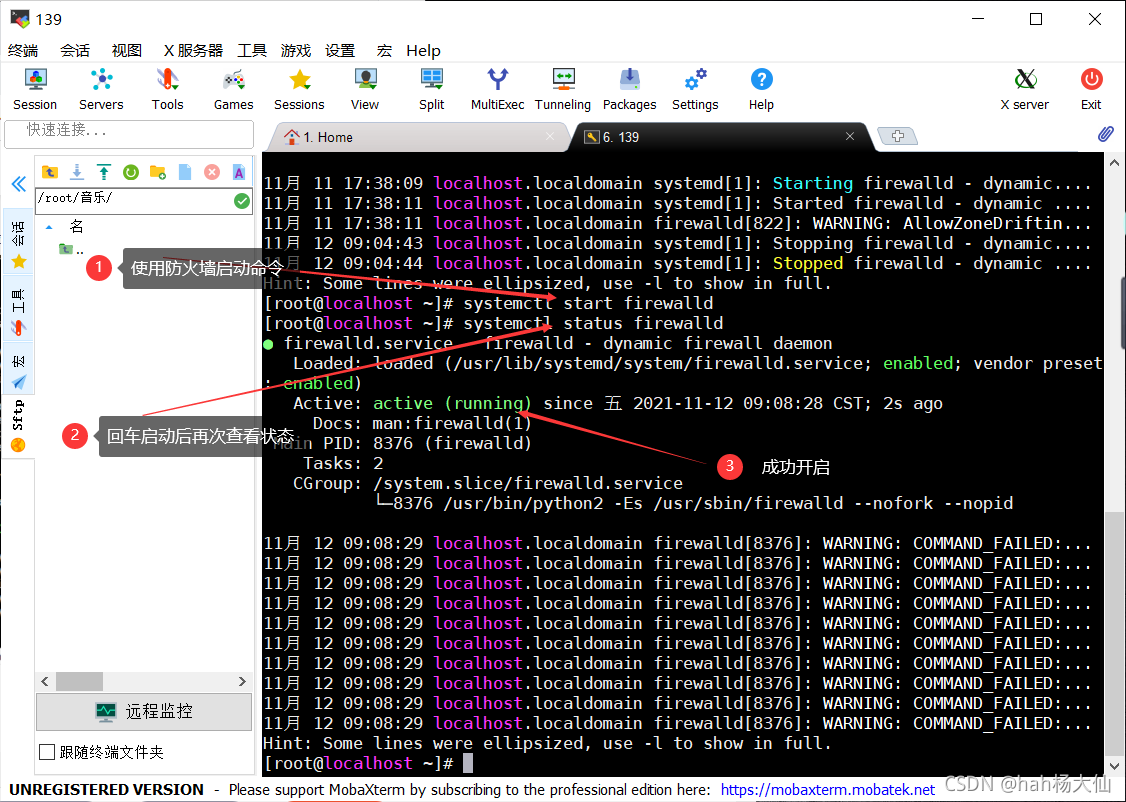Click terminal scrollbar up arrow
1126x802 pixels.
click(x=1114, y=162)
